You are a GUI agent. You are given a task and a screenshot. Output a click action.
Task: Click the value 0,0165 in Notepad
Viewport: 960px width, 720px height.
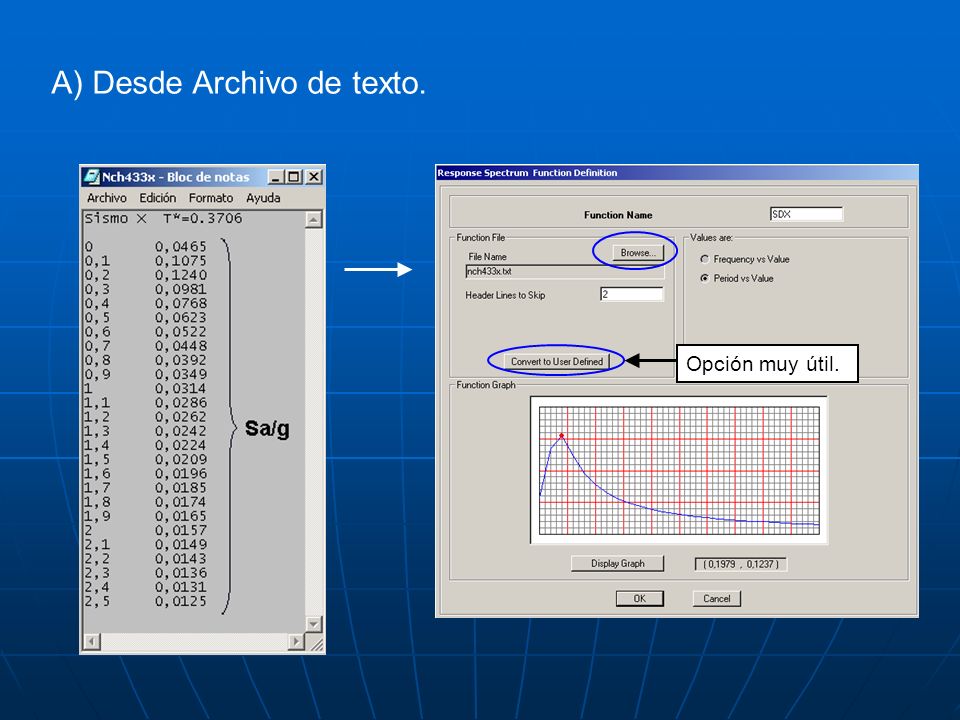tap(181, 516)
